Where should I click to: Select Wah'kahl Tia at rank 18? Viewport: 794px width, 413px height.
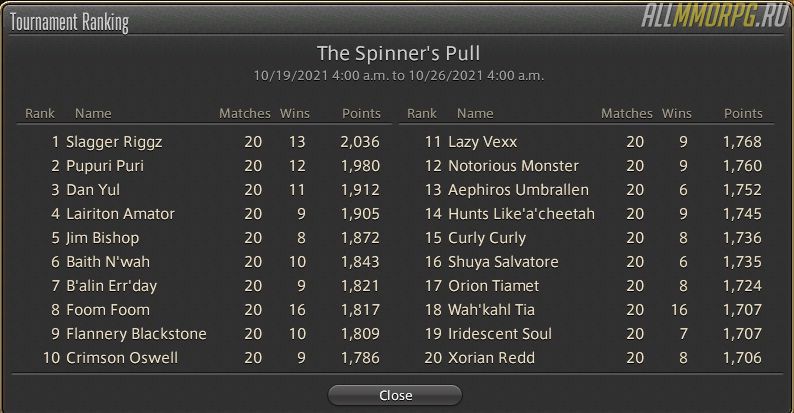click(586, 310)
